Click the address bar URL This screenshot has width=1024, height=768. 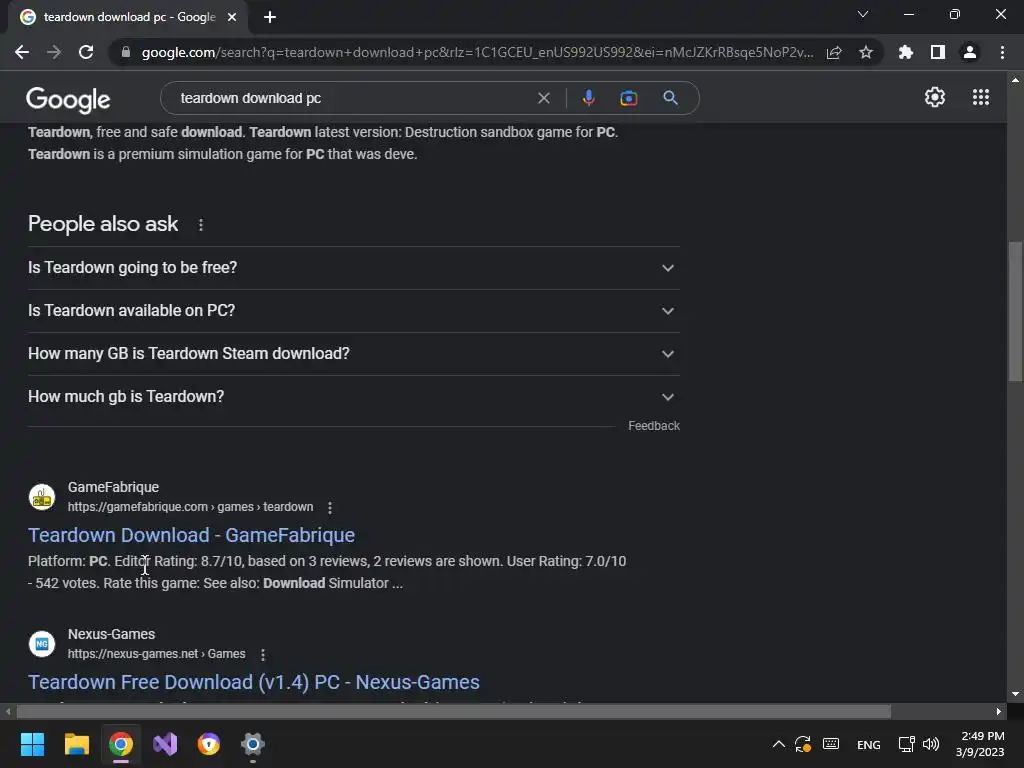[477, 52]
